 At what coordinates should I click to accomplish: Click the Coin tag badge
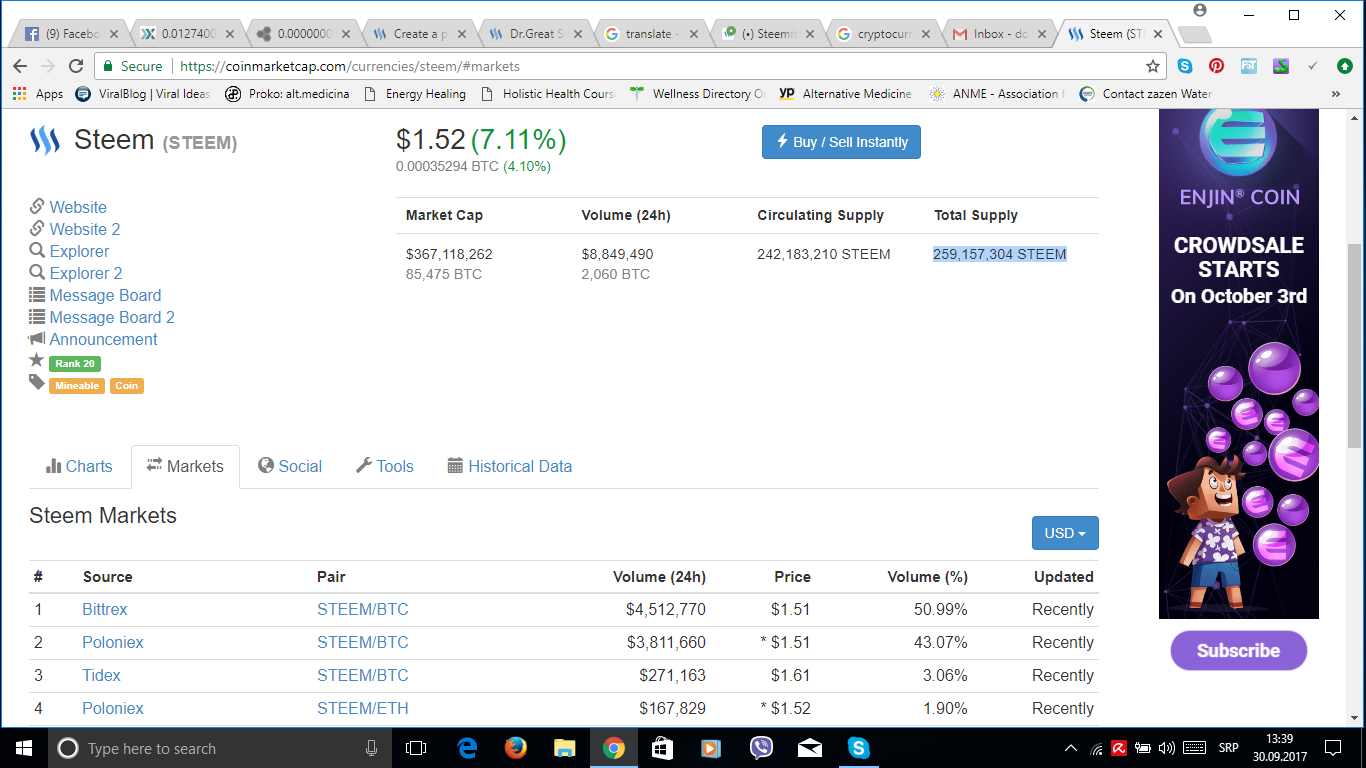pos(127,386)
